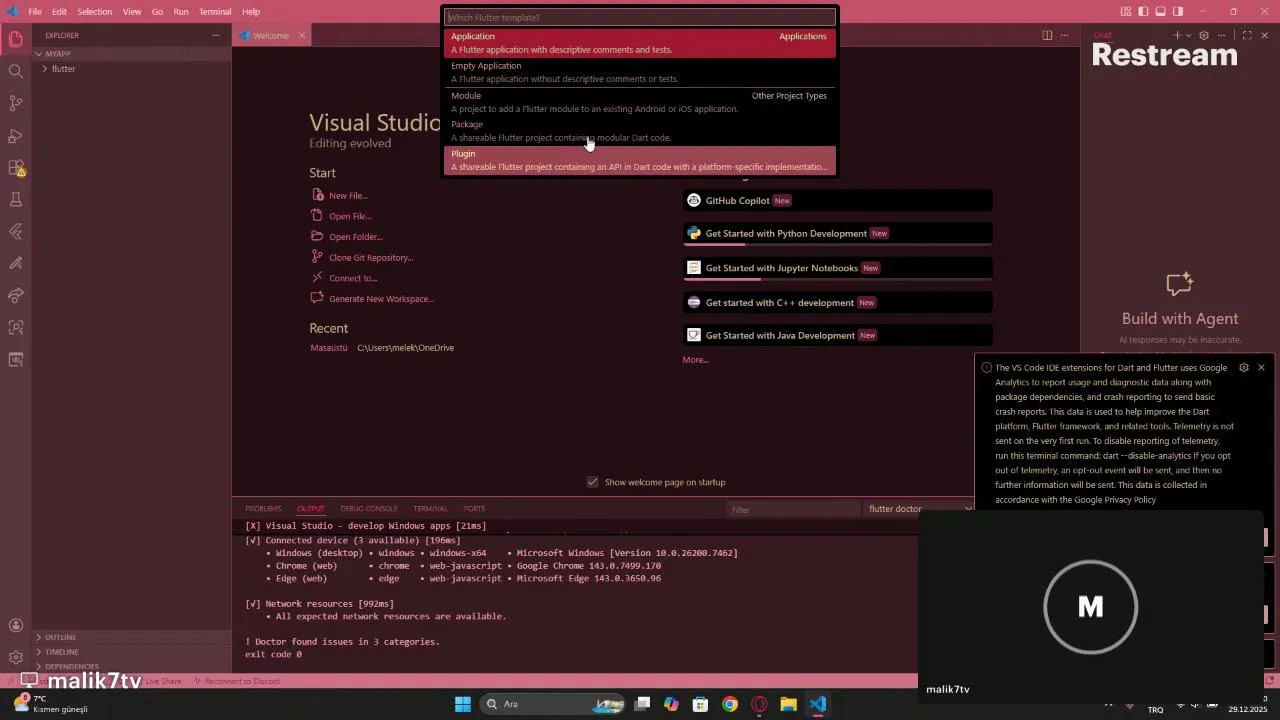Open Windows Start button on taskbar
The height and width of the screenshot is (720, 1280).
[x=463, y=704]
